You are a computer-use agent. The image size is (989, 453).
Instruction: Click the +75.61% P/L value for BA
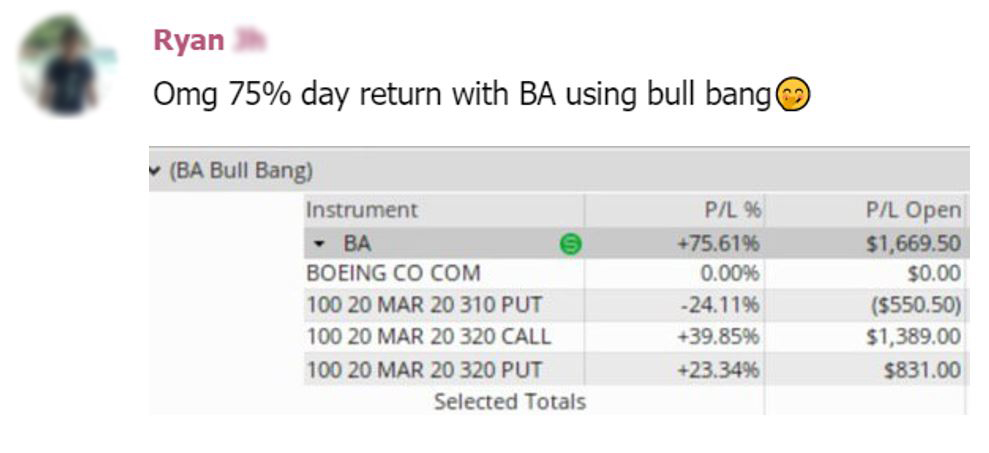pos(718,244)
